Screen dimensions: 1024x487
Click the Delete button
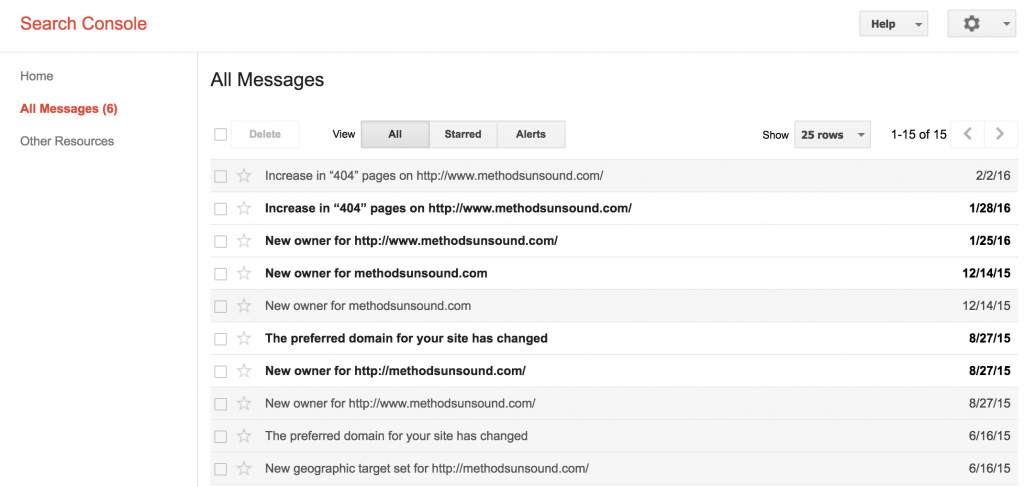pyautogui.click(x=265, y=134)
